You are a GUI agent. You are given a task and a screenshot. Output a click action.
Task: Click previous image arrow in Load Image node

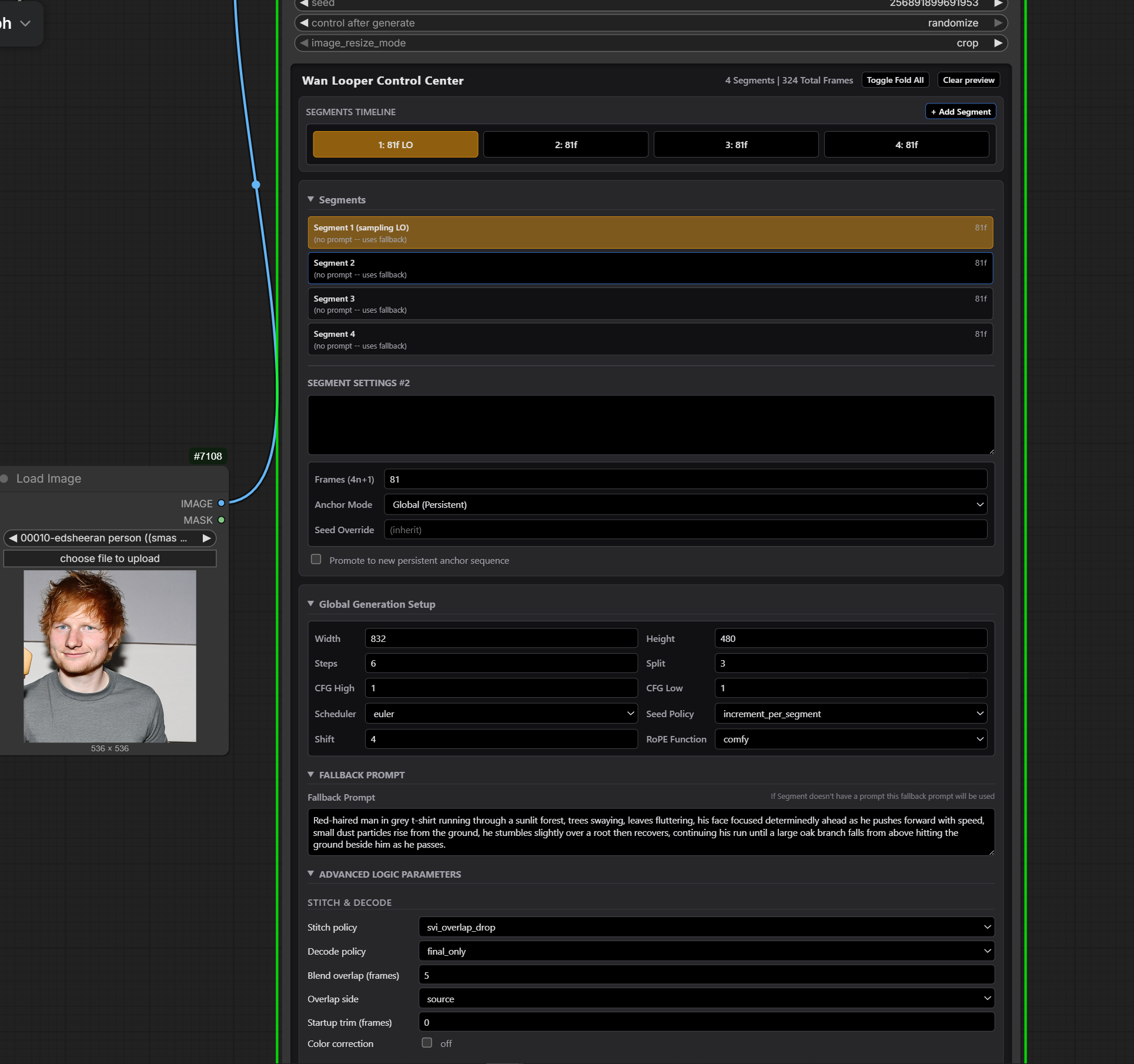pos(13,538)
